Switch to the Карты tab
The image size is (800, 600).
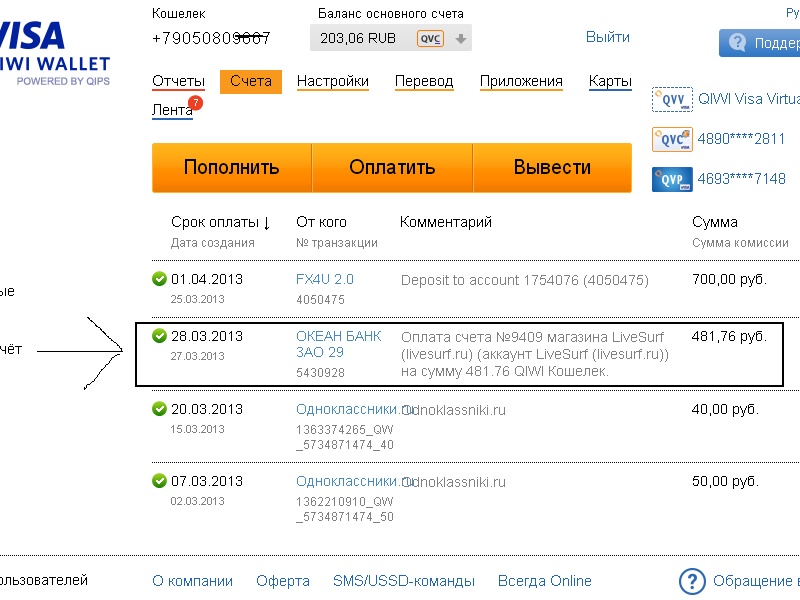click(x=610, y=81)
